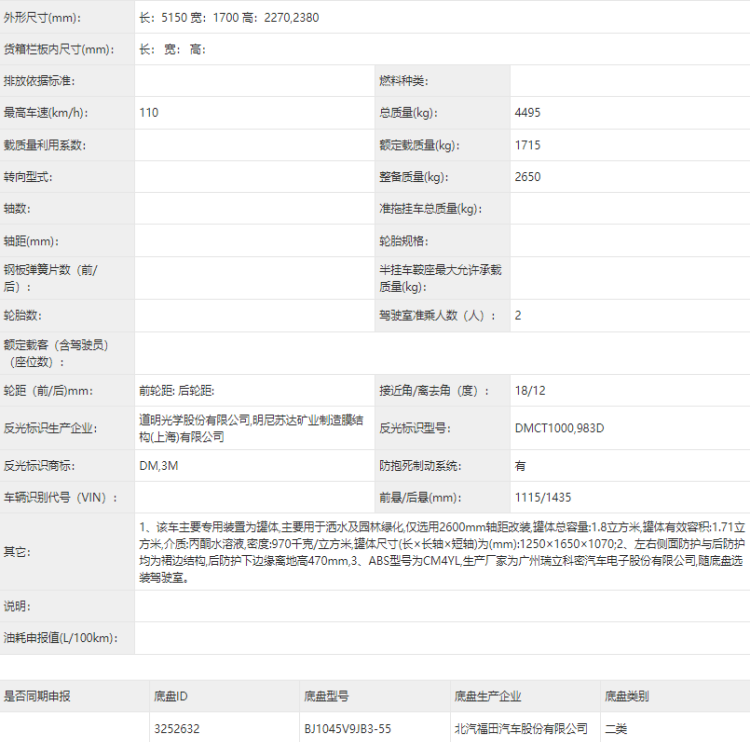Select the 反光标识商标 value DM,3M
This screenshot has width=751, height=742.
point(158,466)
